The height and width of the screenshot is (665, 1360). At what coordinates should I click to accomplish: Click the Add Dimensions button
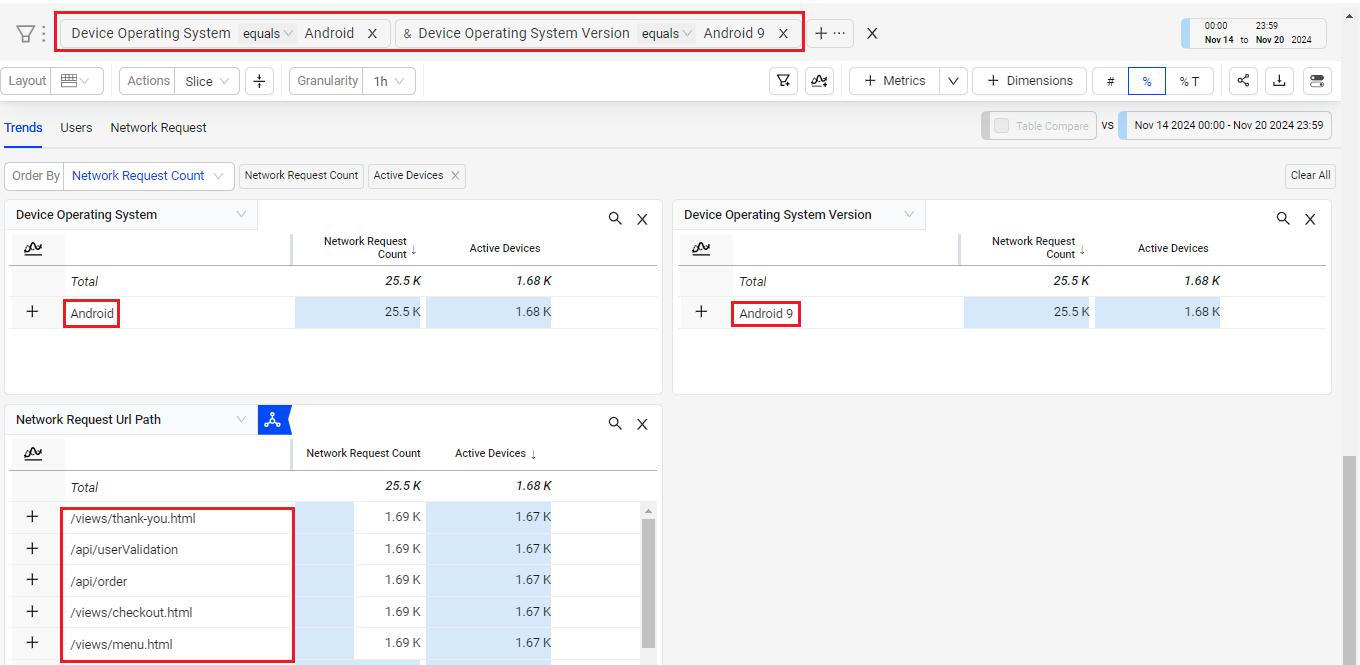tap(1029, 81)
